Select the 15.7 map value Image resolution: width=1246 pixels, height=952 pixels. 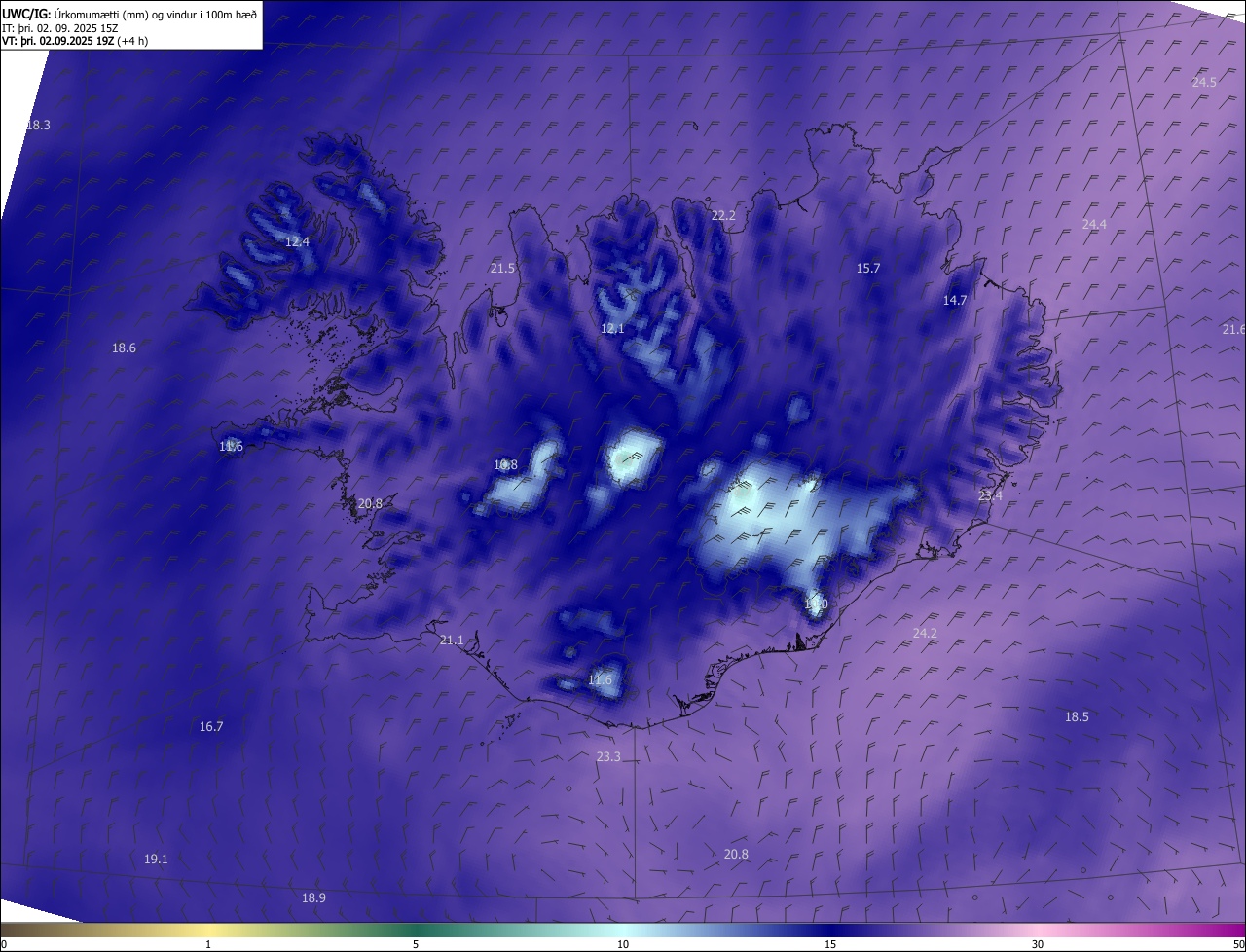coord(867,268)
